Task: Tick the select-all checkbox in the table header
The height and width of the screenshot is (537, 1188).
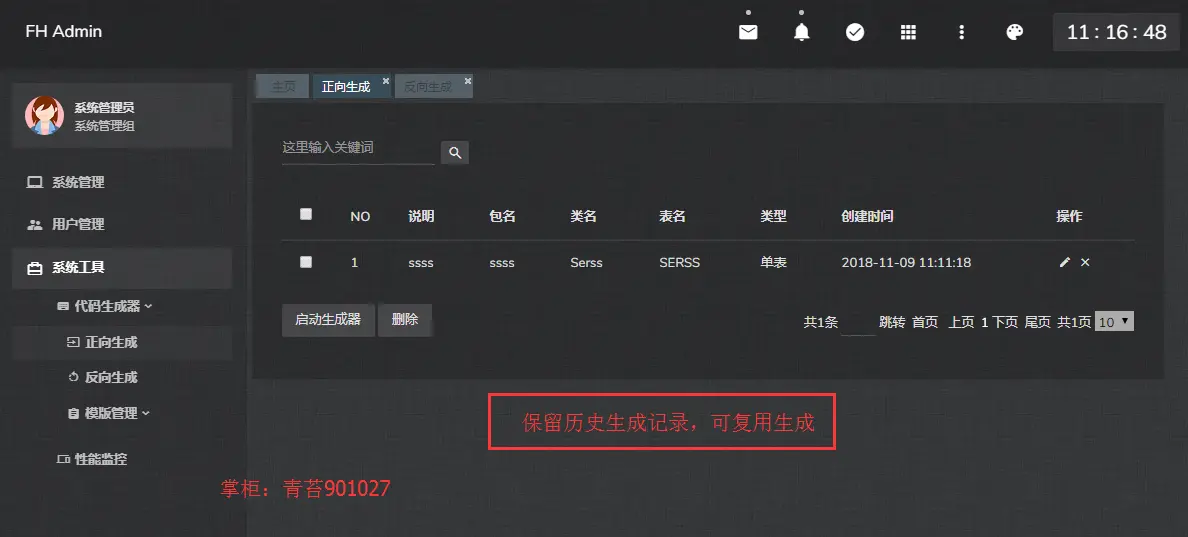Action: [x=306, y=214]
